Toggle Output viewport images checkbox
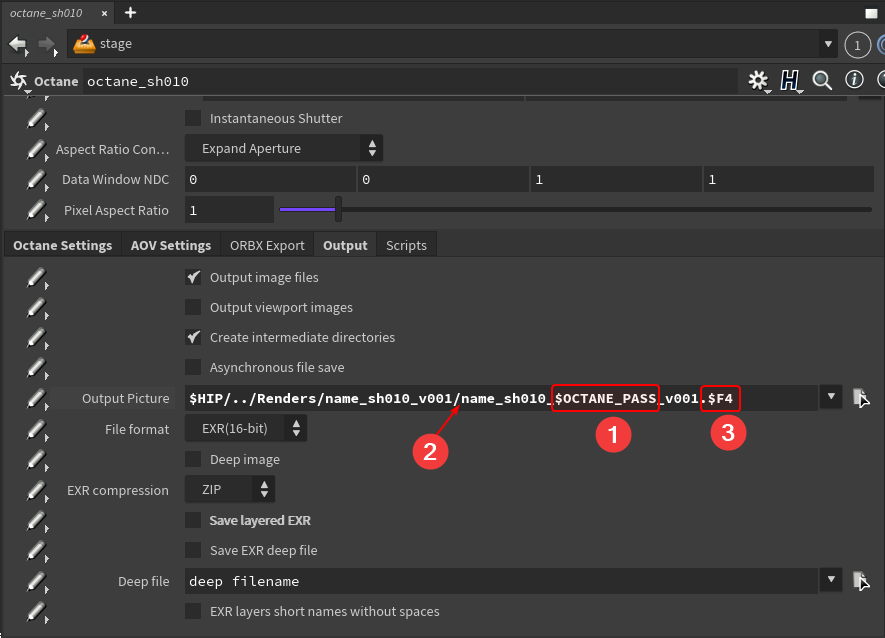The height and width of the screenshot is (638, 885). tap(193, 307)
